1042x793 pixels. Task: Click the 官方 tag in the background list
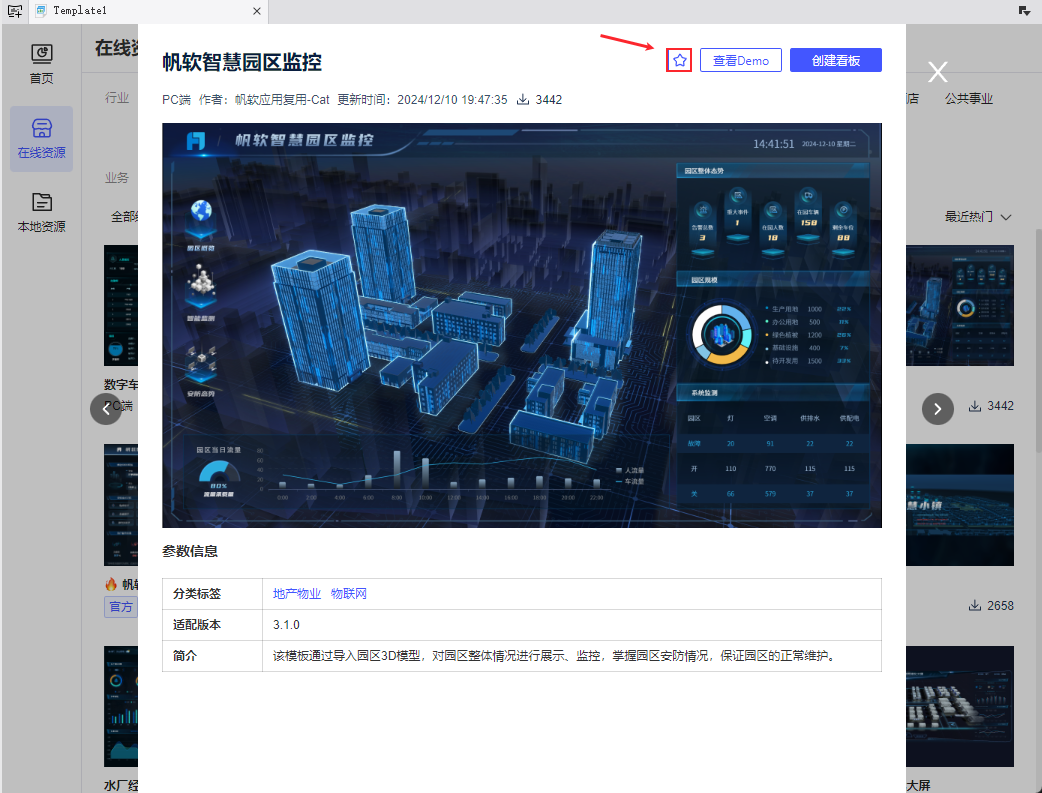pos(121,607)
